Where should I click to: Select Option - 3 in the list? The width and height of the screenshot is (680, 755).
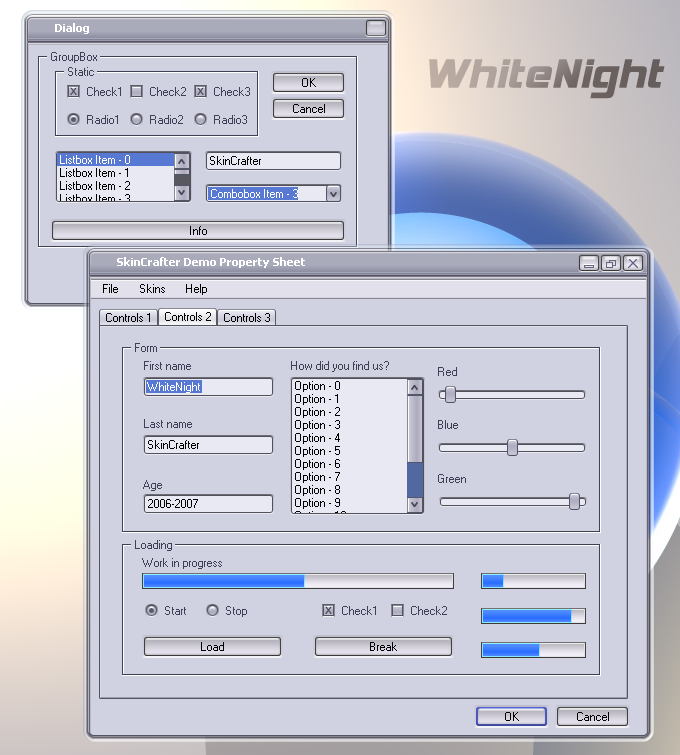[350, 425]
